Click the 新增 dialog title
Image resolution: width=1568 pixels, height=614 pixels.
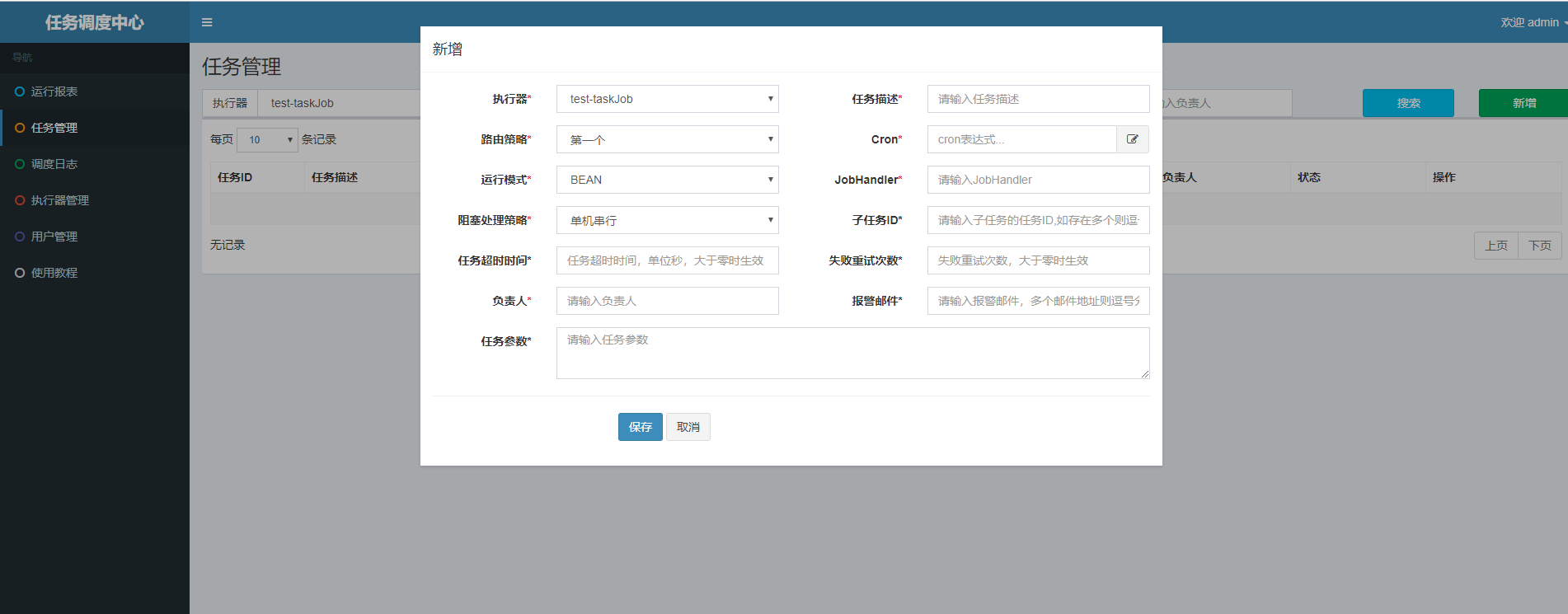point(448,49)
